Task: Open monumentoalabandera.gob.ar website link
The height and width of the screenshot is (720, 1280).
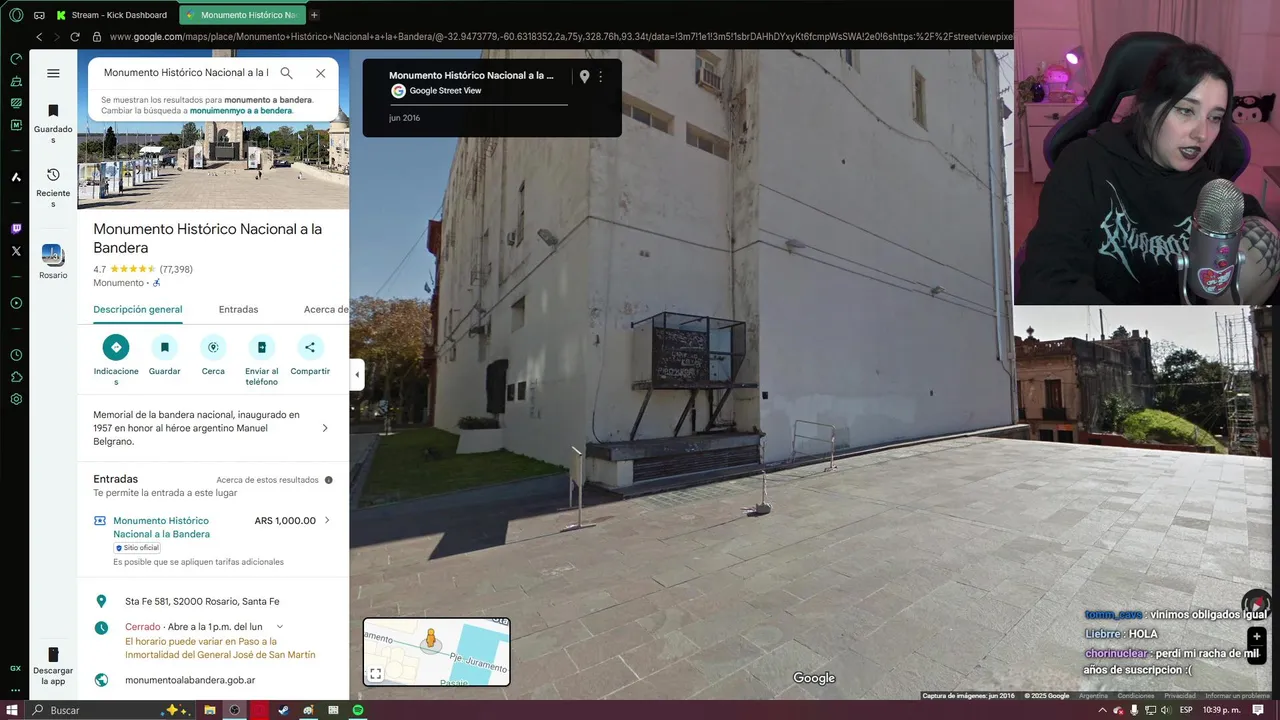Action: (x=190, y=680)
